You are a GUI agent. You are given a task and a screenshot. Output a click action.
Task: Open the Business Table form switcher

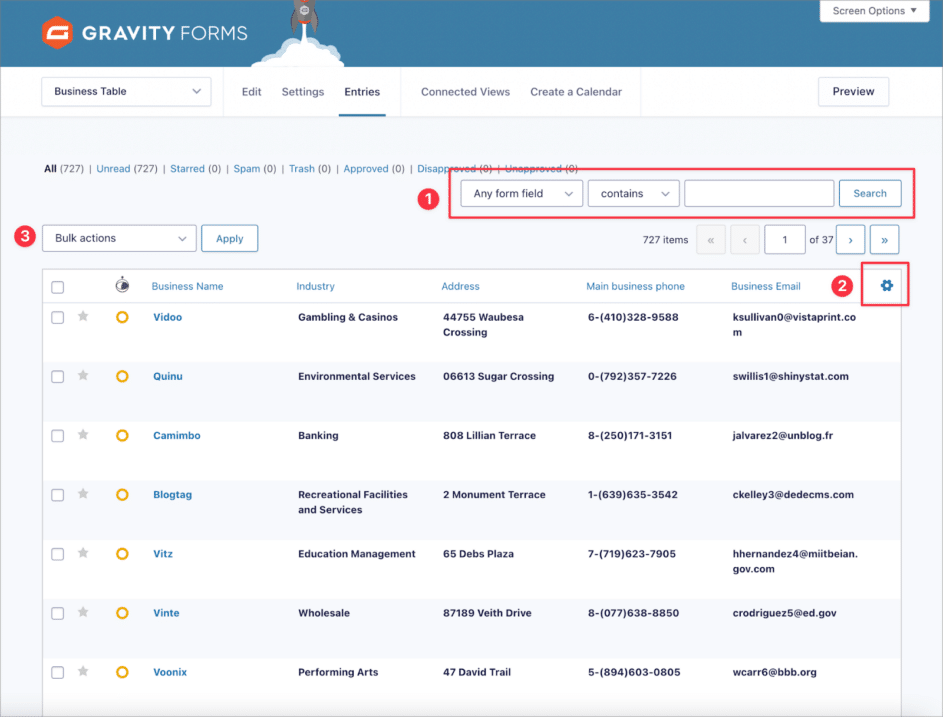pos(126,91)
